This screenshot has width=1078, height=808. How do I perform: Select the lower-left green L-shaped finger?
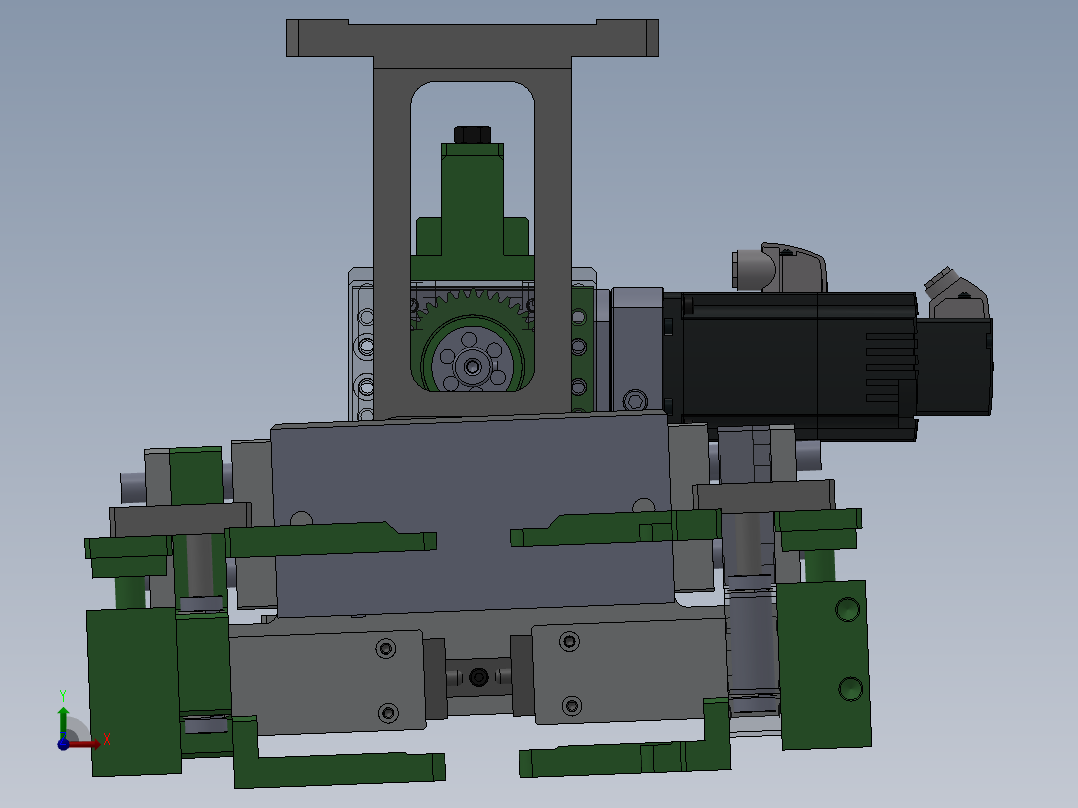330,766
